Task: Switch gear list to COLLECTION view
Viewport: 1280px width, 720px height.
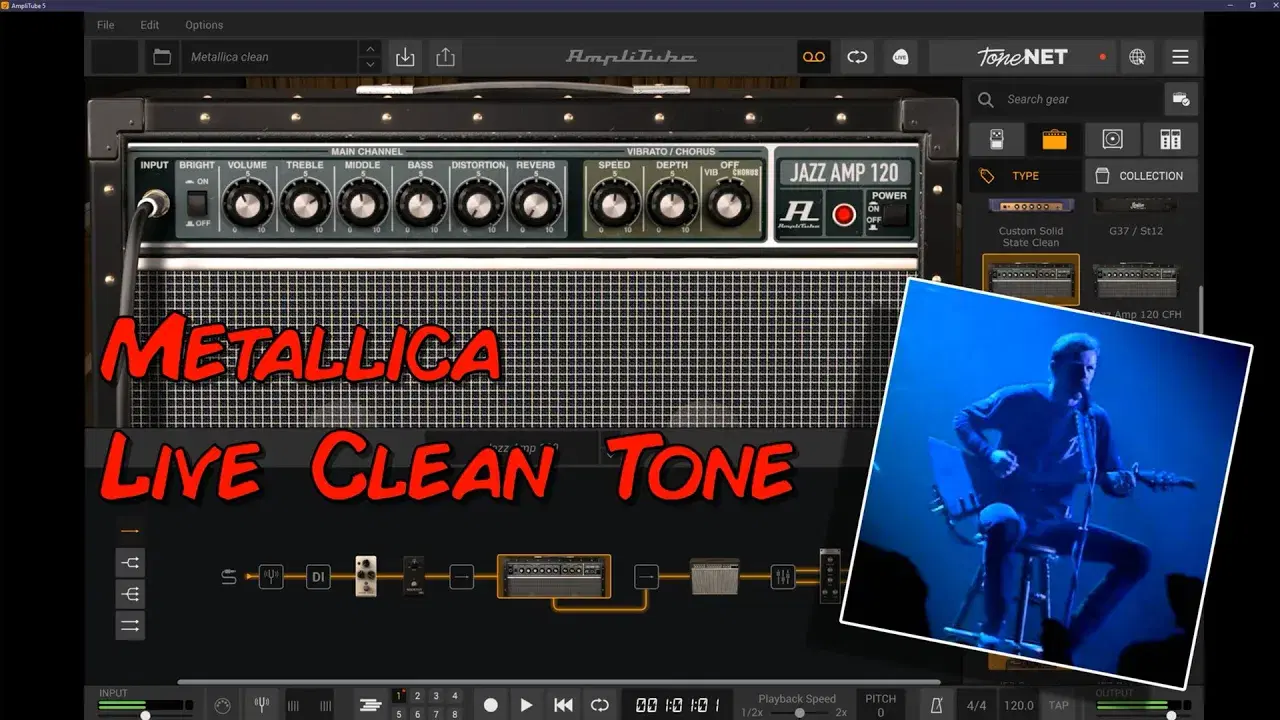Action: pos(1141,176)
